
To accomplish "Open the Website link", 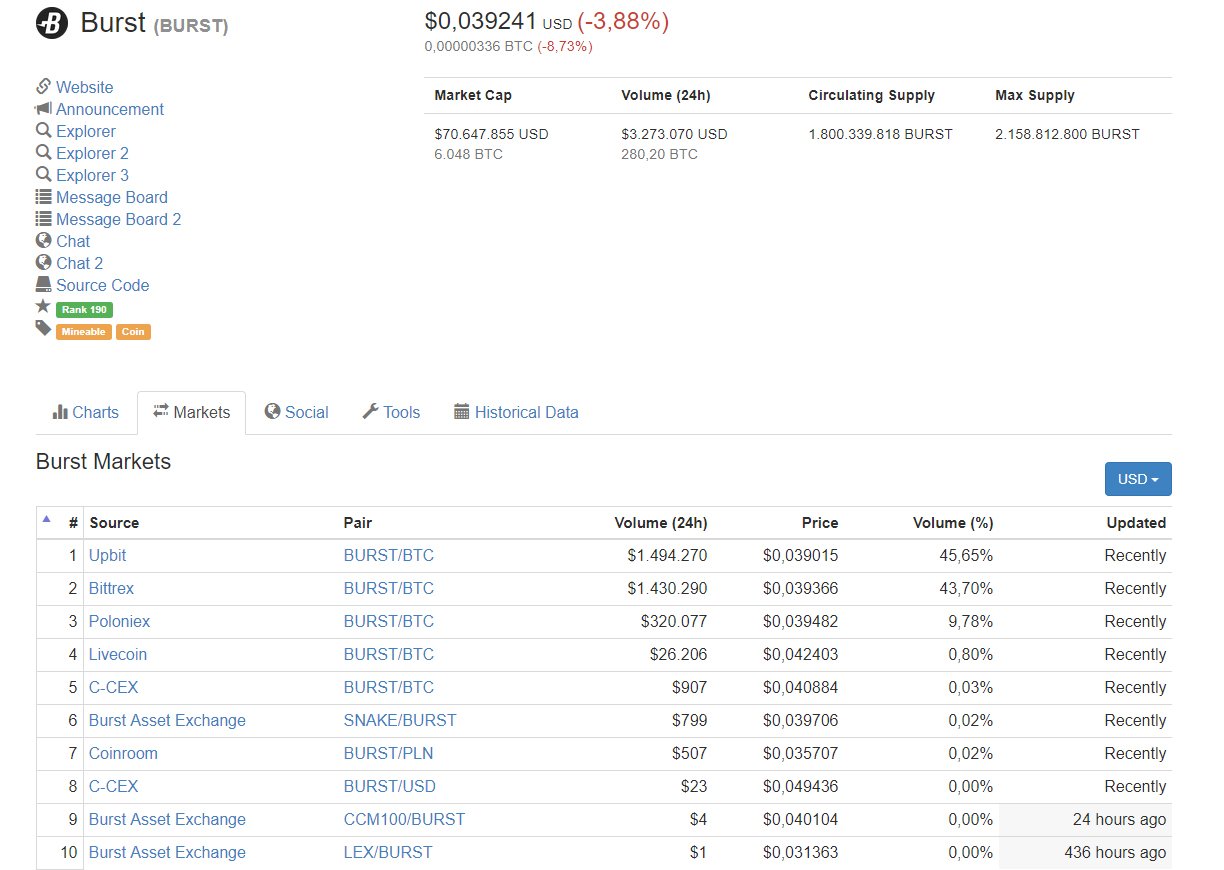I will pos(85,87).
